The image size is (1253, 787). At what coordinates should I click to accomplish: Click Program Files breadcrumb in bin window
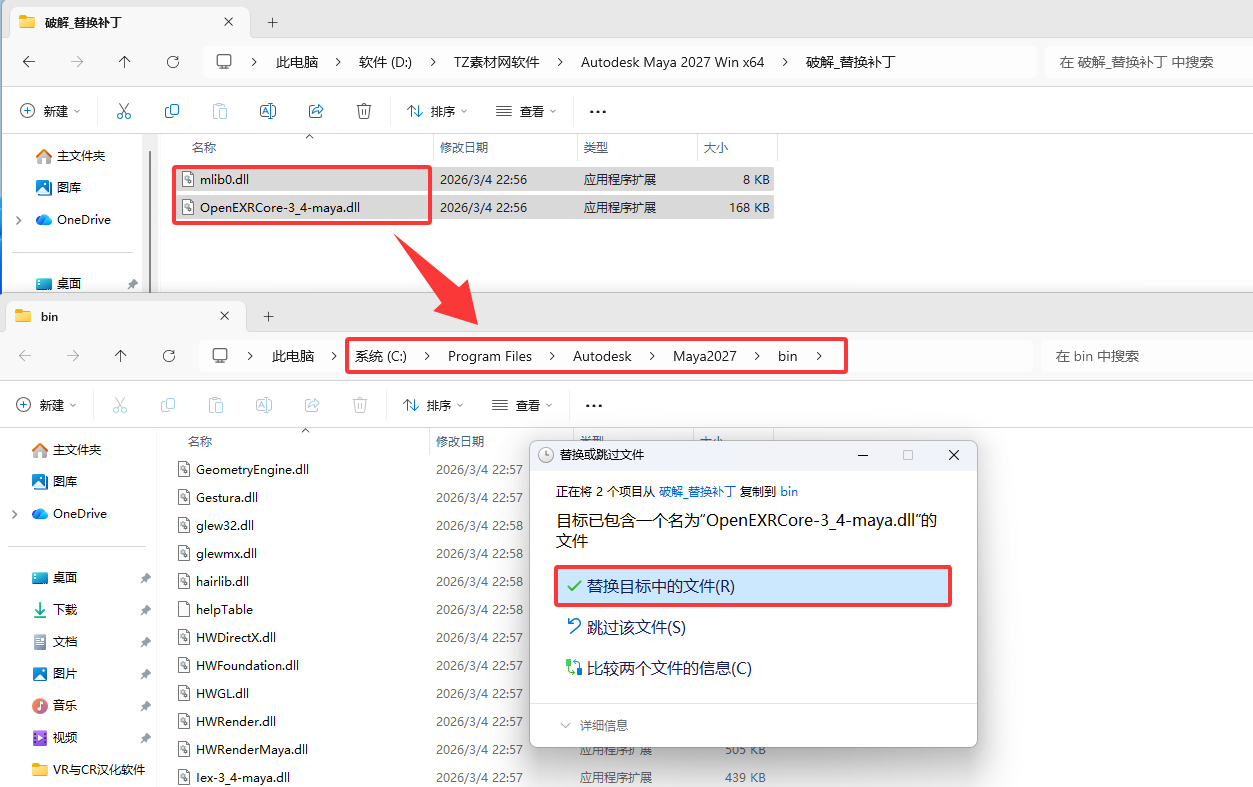pos(490,356)
